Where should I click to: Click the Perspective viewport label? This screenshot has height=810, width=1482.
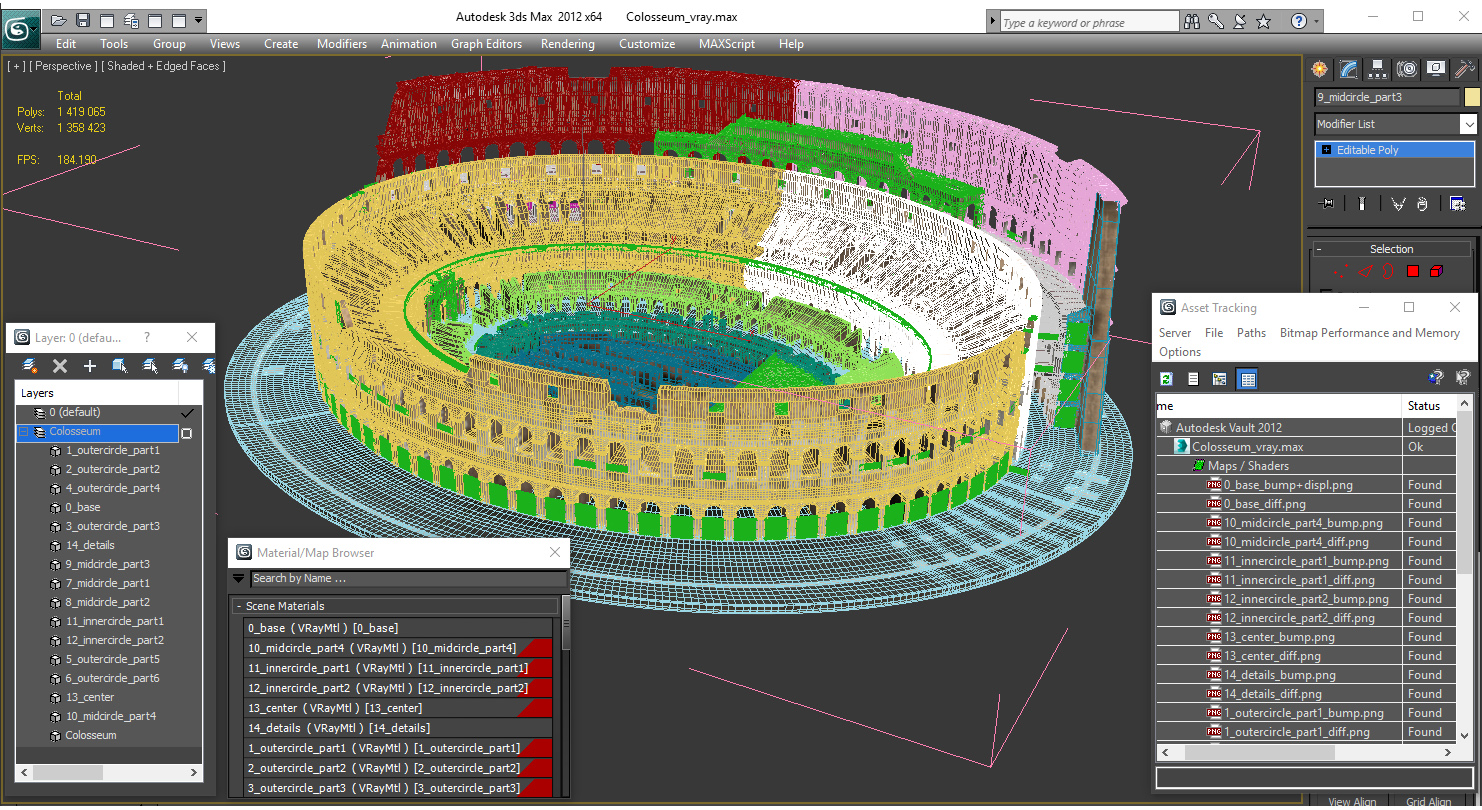point(63,66)
